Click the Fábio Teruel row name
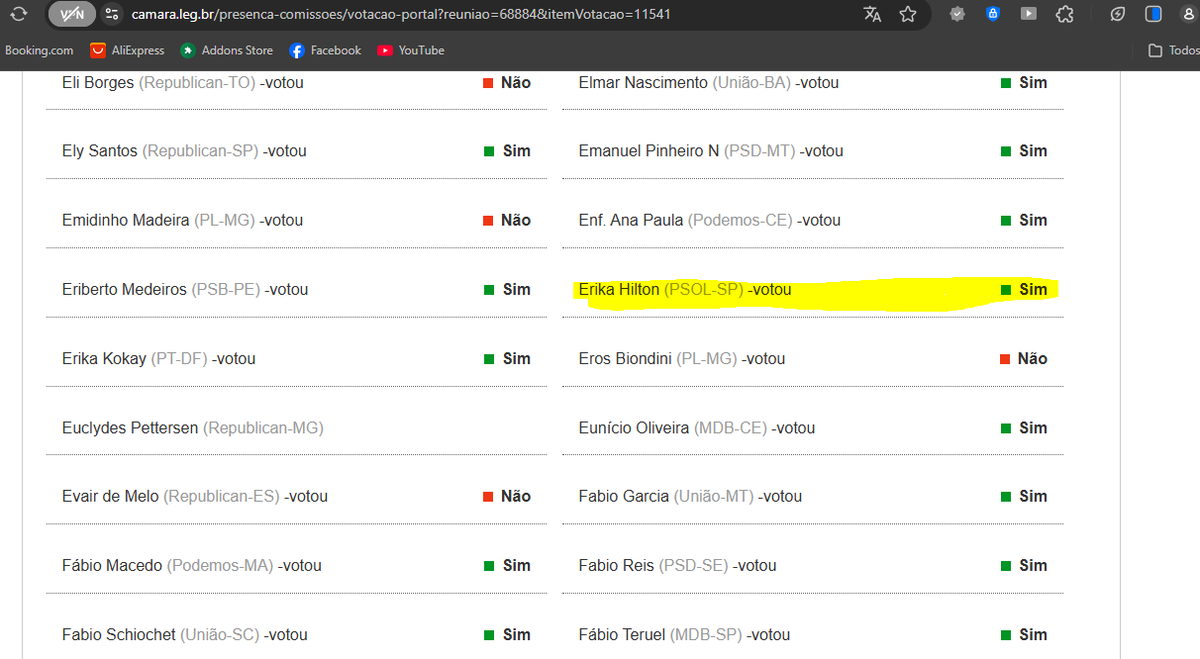This screenshot has width=1200, height=659. (x=622, y=634)
